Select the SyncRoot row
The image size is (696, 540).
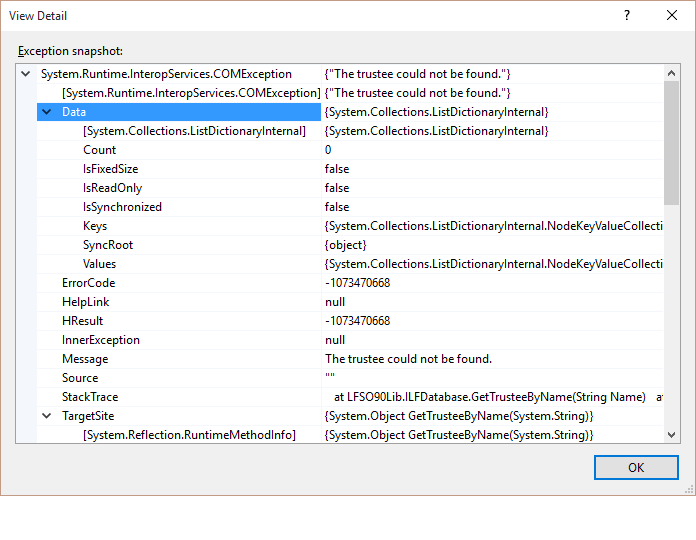pyautogui.click(x=108, y=245)
